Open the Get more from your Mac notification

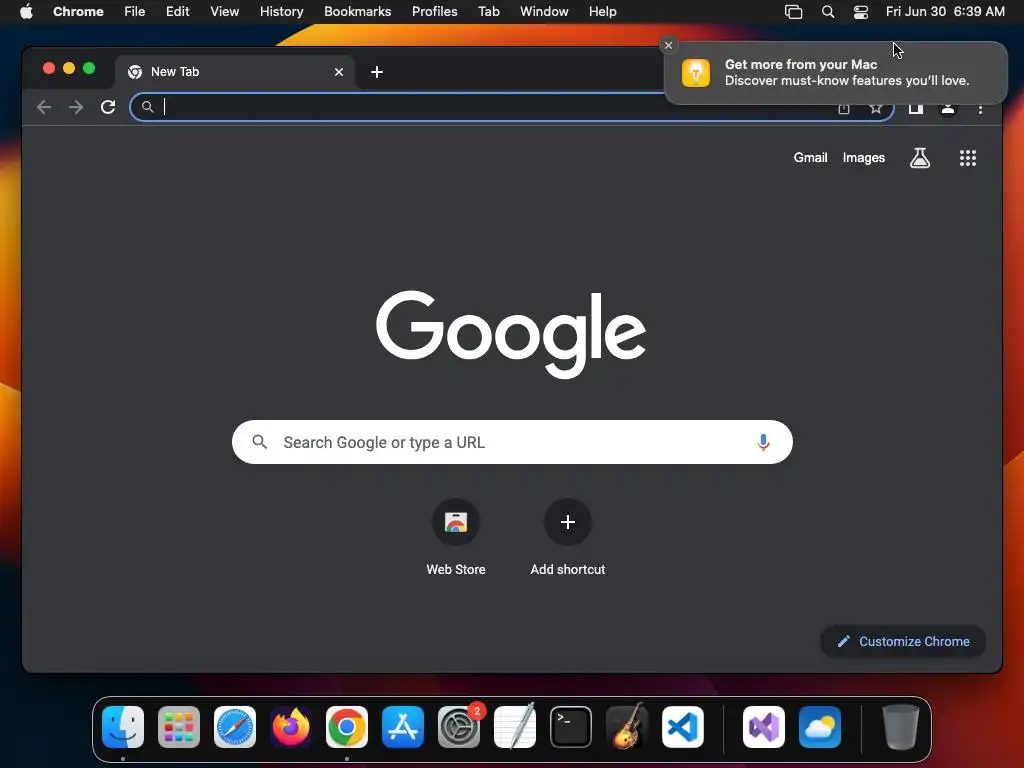(836, 72)
